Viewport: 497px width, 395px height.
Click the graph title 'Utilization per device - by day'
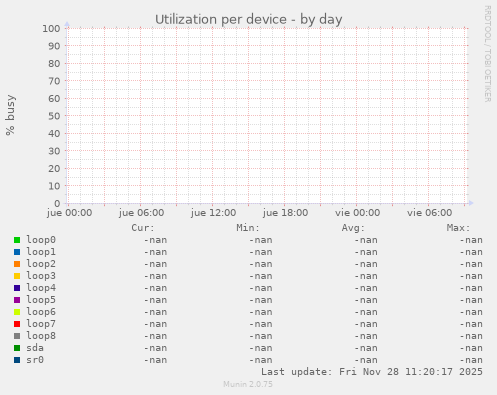249,19
